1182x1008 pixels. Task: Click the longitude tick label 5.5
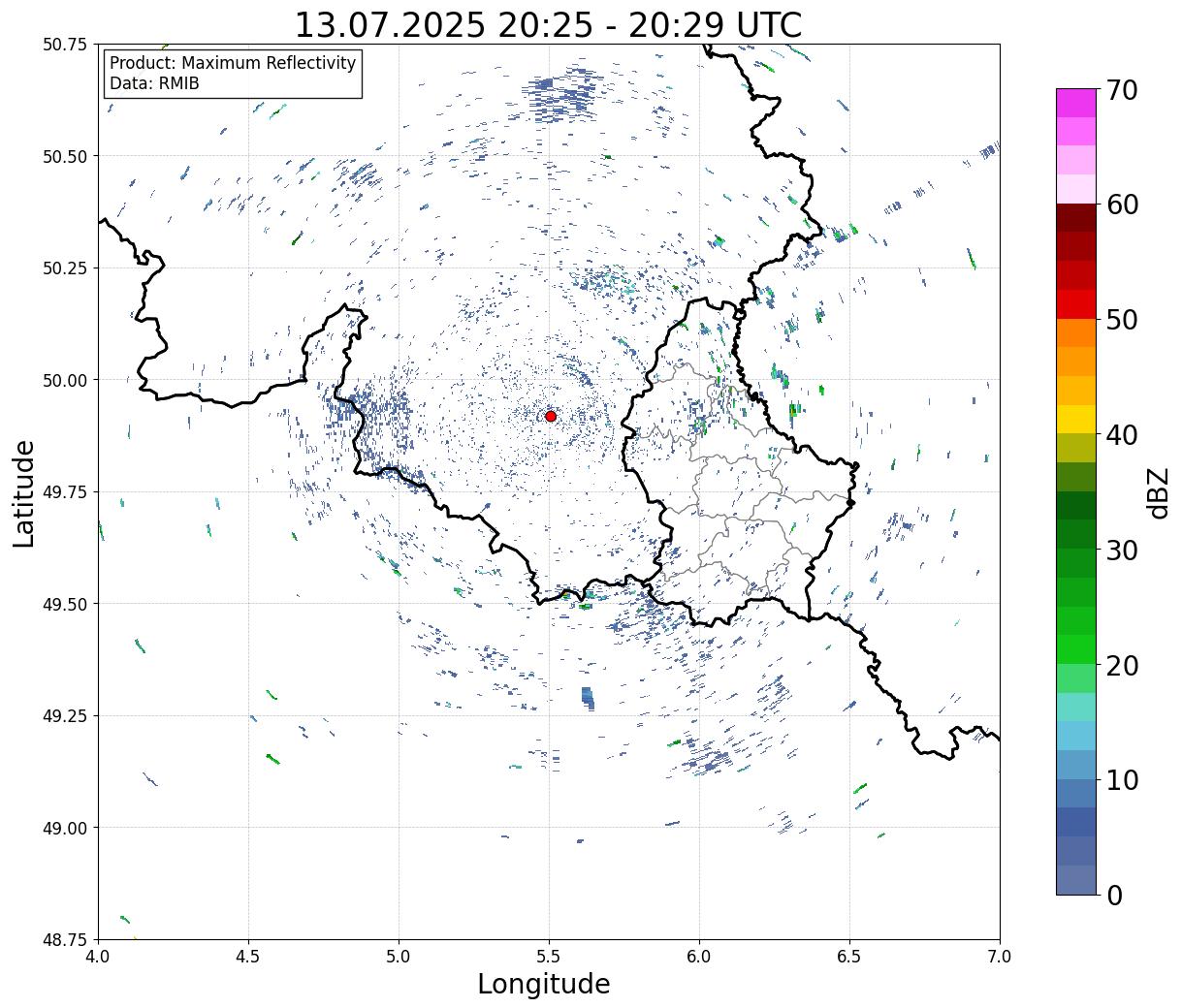coord(549,957)
